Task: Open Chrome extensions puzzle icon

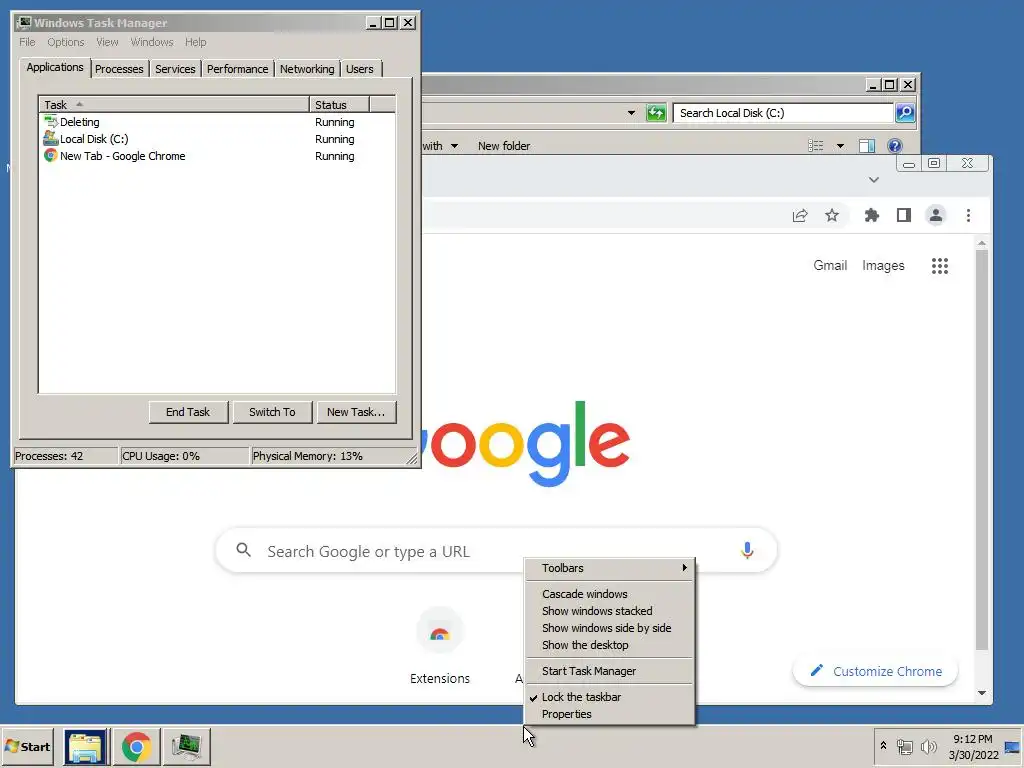Action: pyautogui.click(x=872, y=216)
